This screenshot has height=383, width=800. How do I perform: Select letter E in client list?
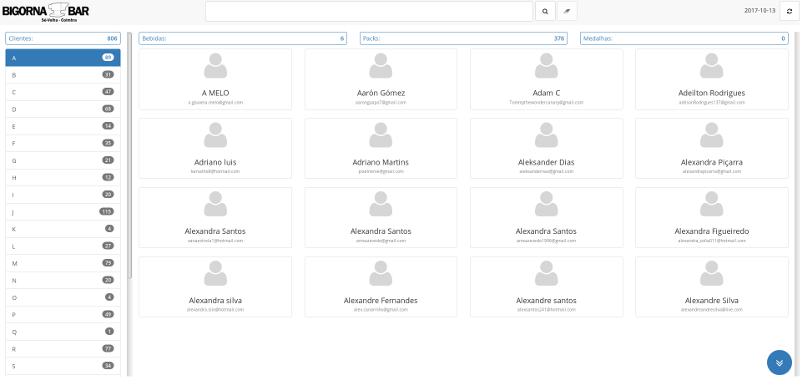(63, 126)
